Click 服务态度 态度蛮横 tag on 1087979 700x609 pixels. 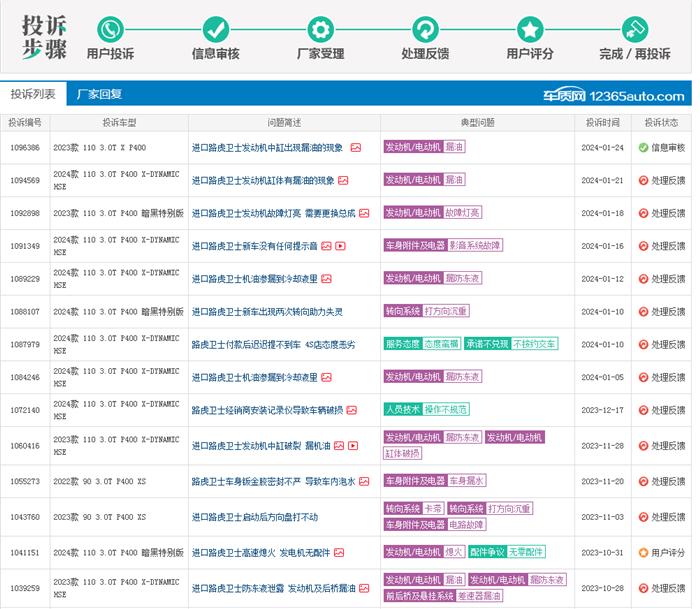click(422, 344)
